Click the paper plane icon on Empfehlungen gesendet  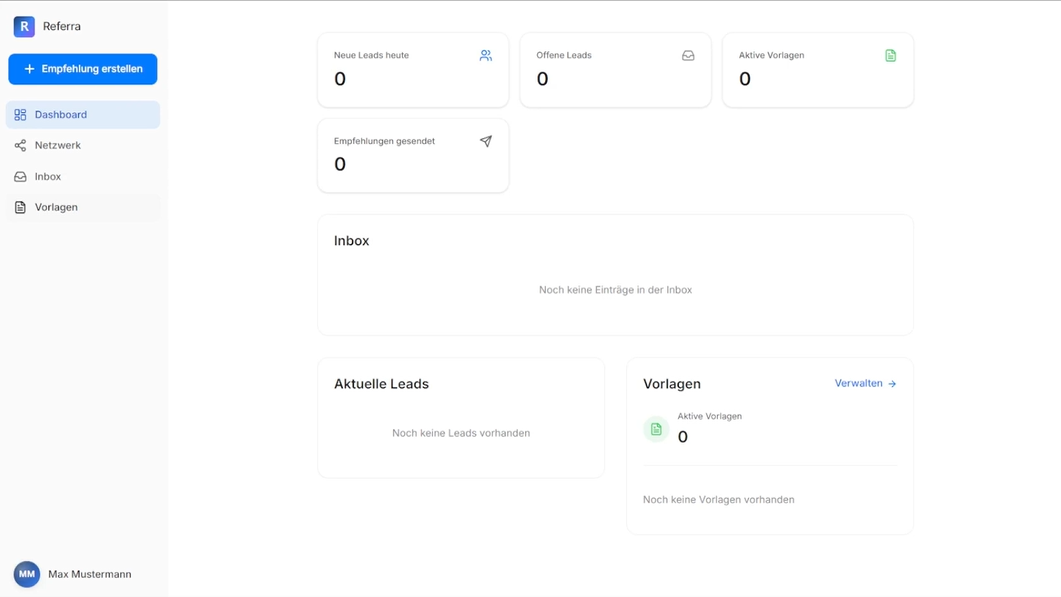[x=486, y=142]
